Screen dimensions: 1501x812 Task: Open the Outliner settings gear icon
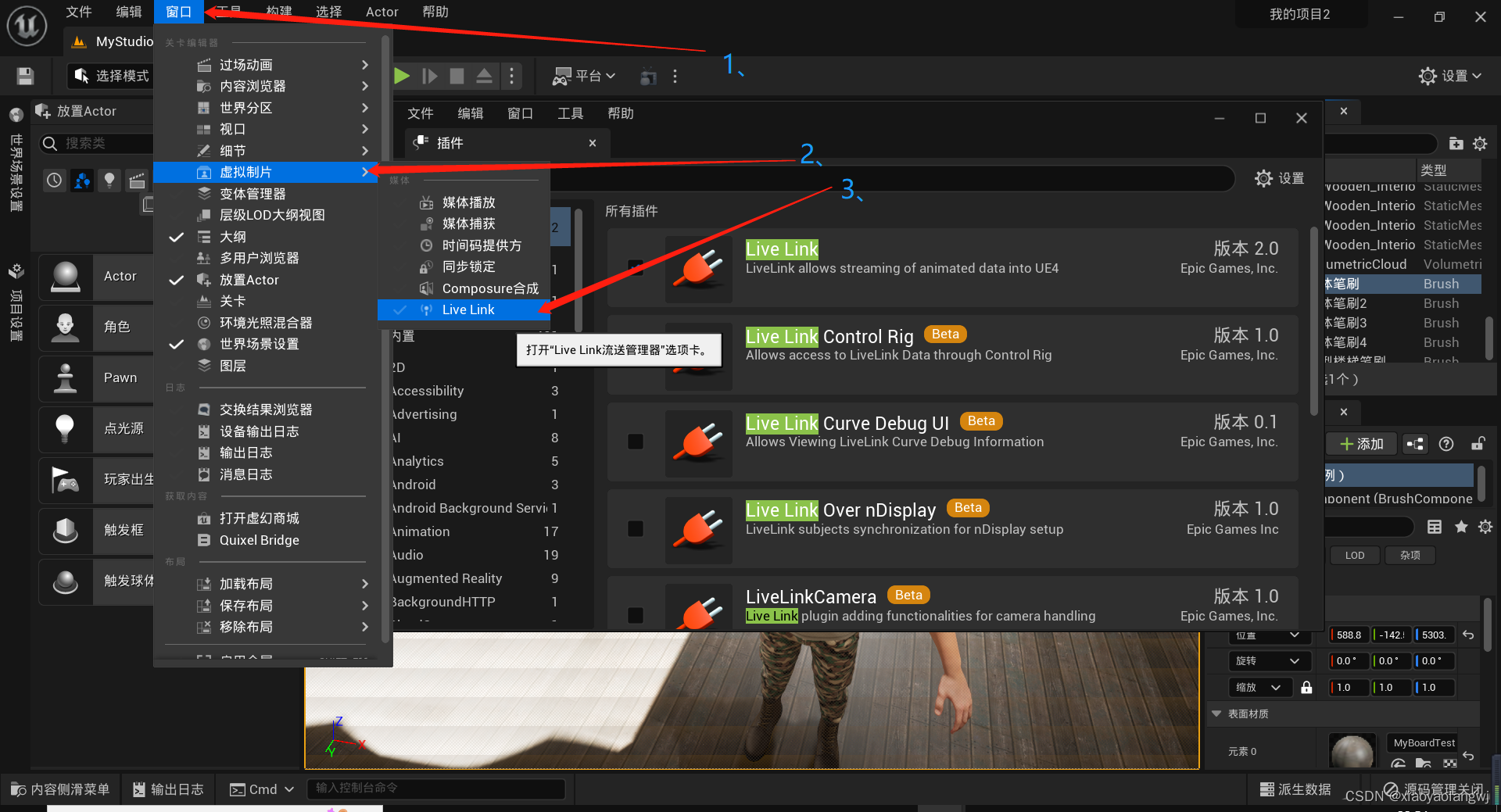(x=1480, y=144)
